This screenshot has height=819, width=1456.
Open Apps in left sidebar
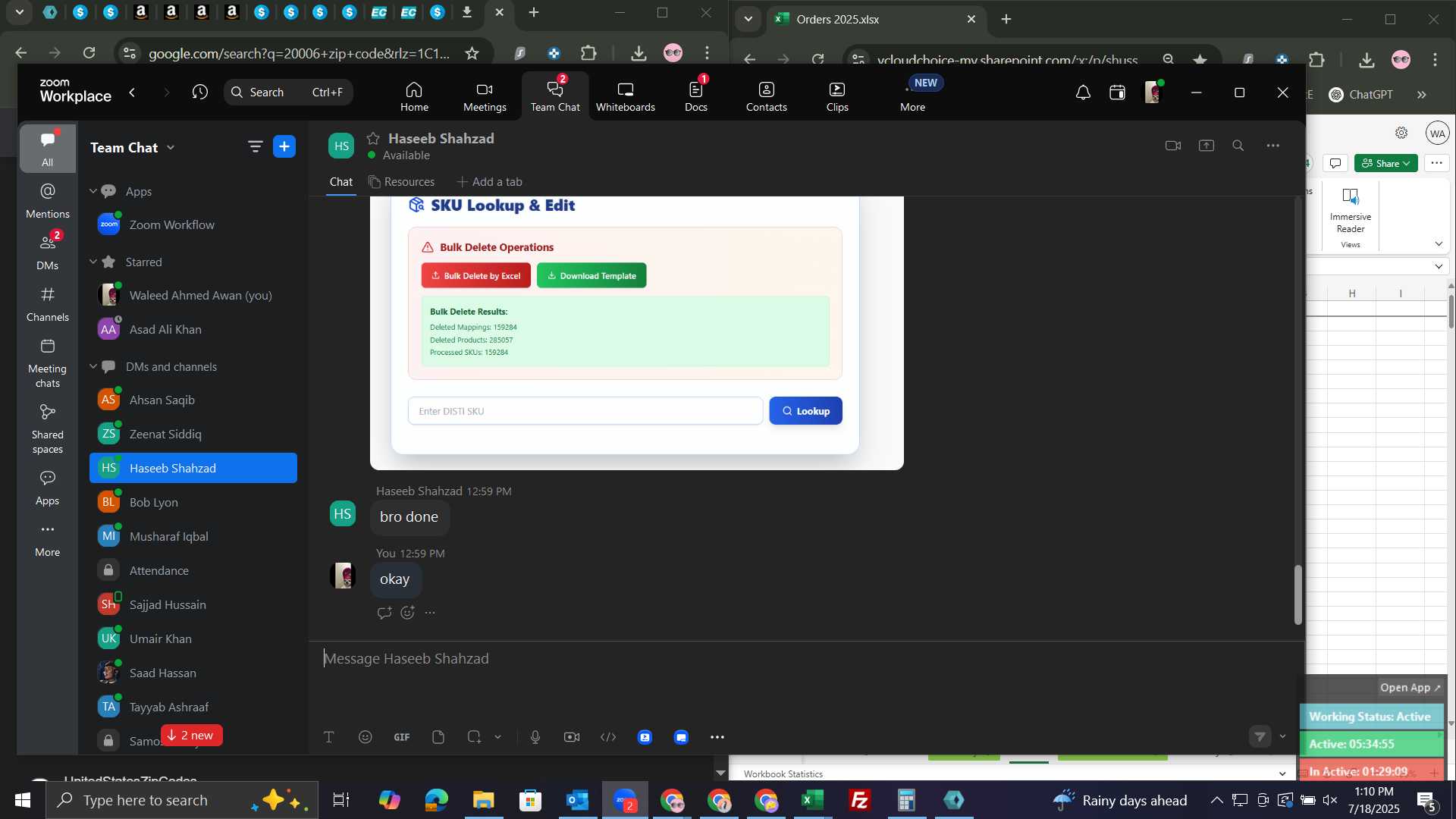(47, 488)
